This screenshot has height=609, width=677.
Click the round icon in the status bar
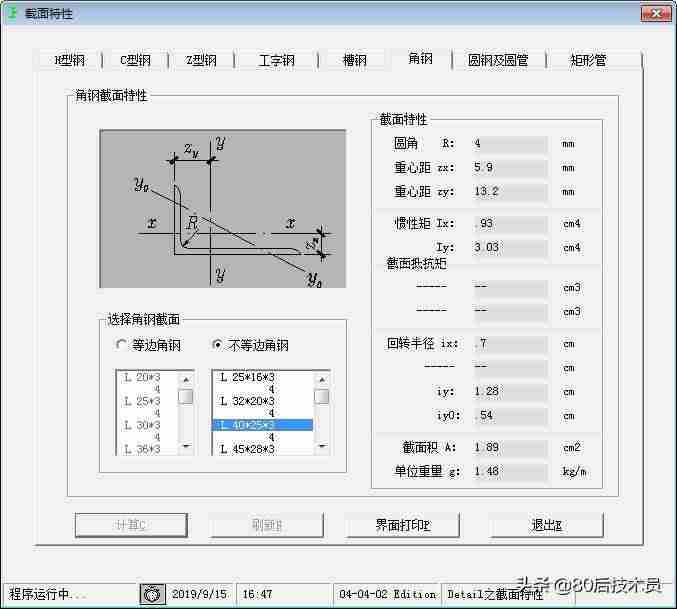point(152,594)
